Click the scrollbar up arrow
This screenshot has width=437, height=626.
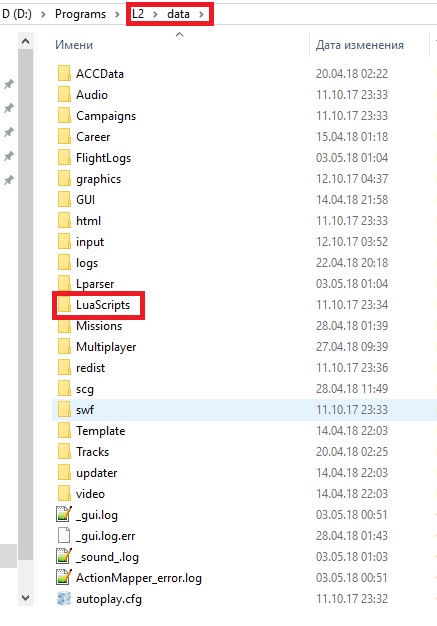[x=26, y=41]
